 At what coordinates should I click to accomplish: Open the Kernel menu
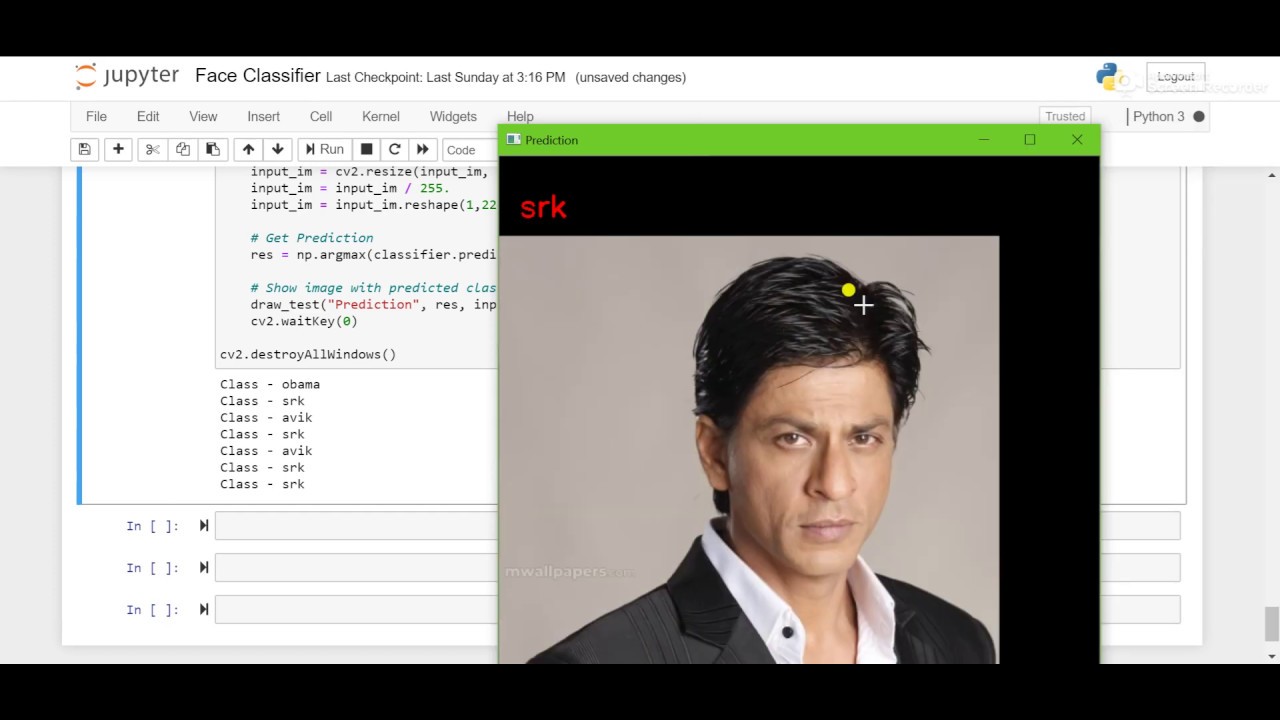click(381, 116)
